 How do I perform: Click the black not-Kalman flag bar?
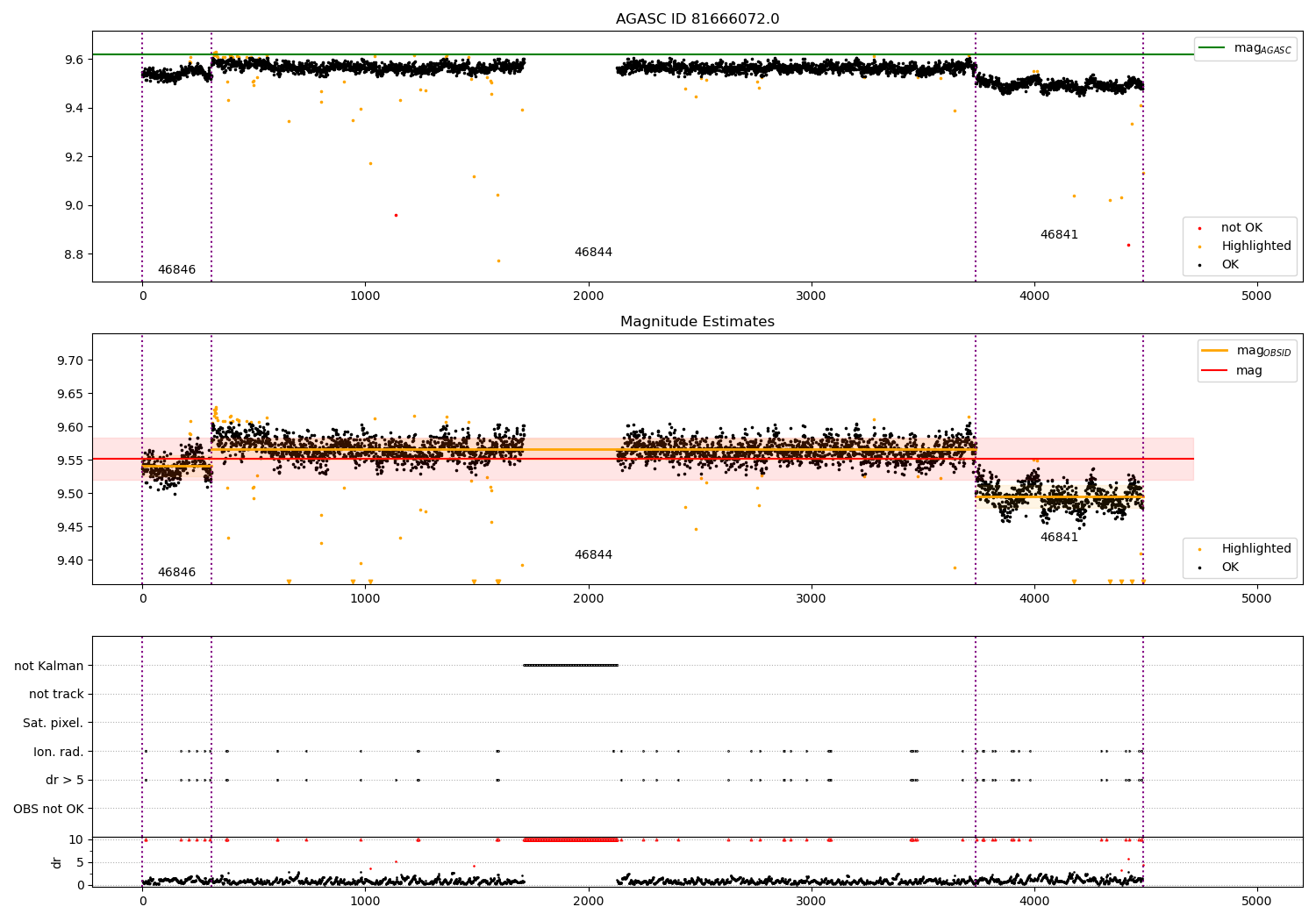click(x=570, y=665)
